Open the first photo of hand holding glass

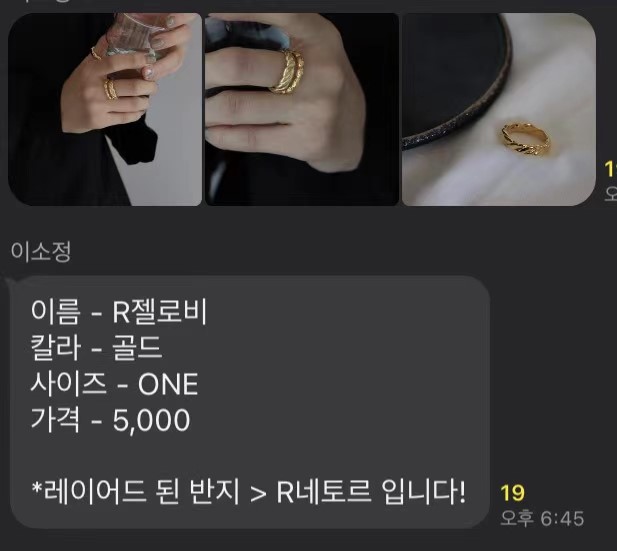pos(105,109)
